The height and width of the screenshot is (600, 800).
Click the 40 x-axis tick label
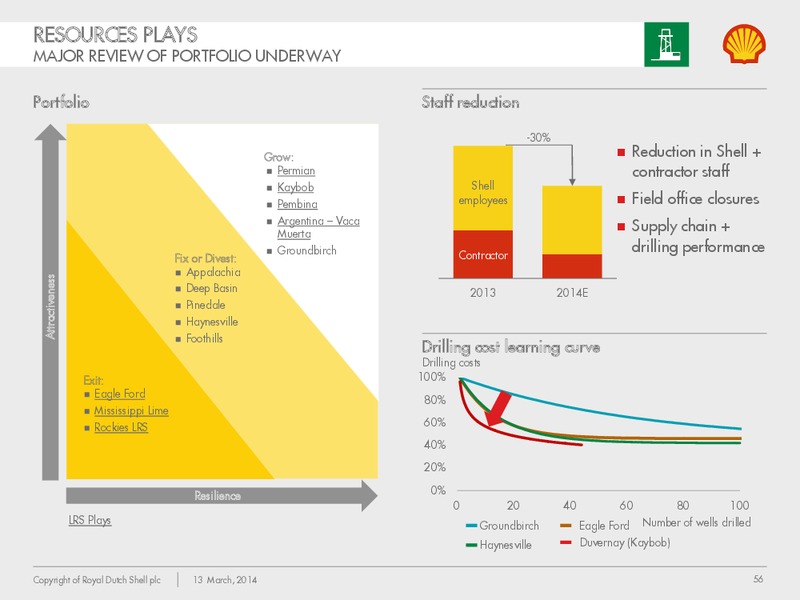pos(569,506)
